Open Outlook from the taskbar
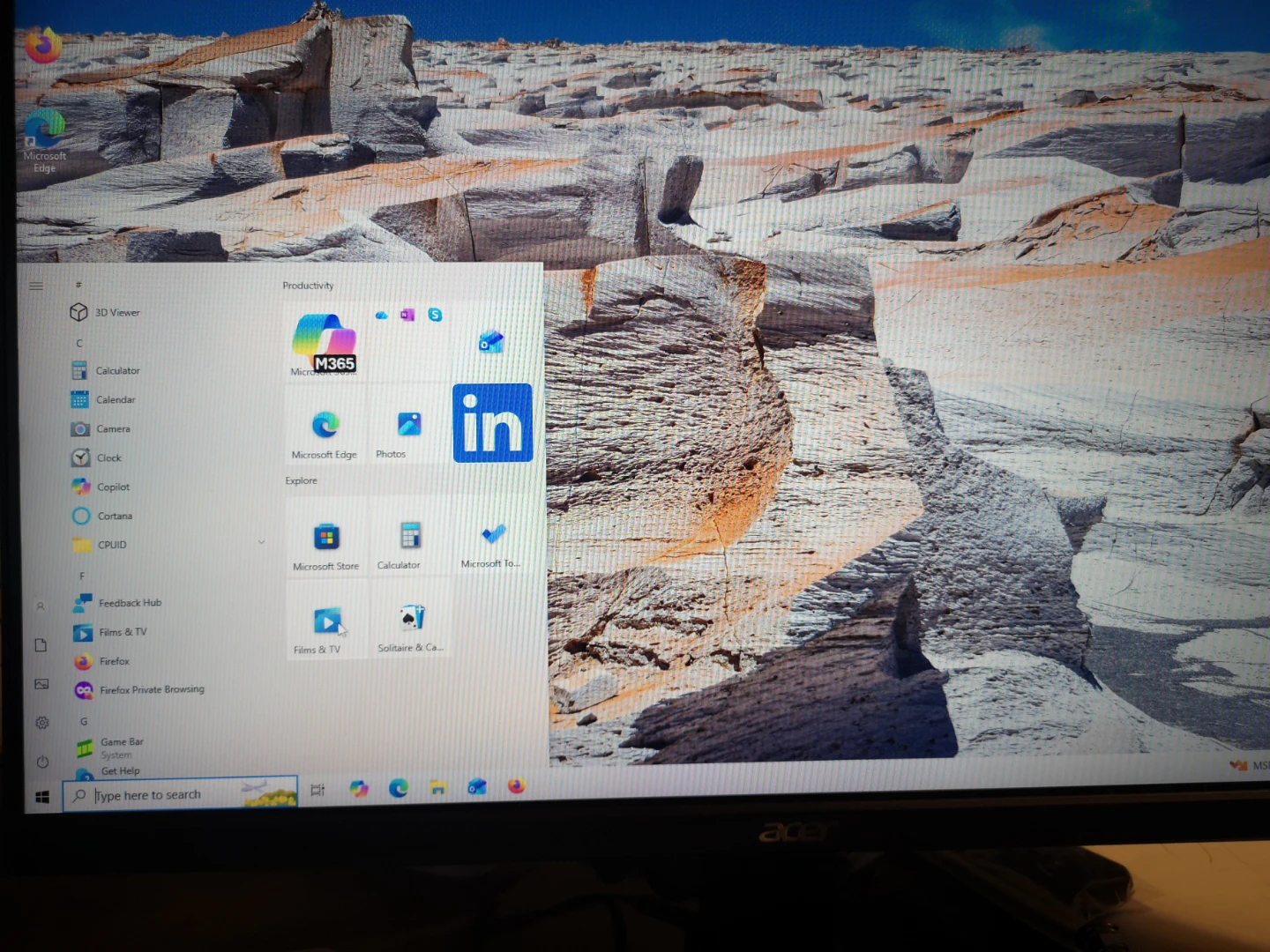The image size is (1270, 952). click(x=477, y=786)
